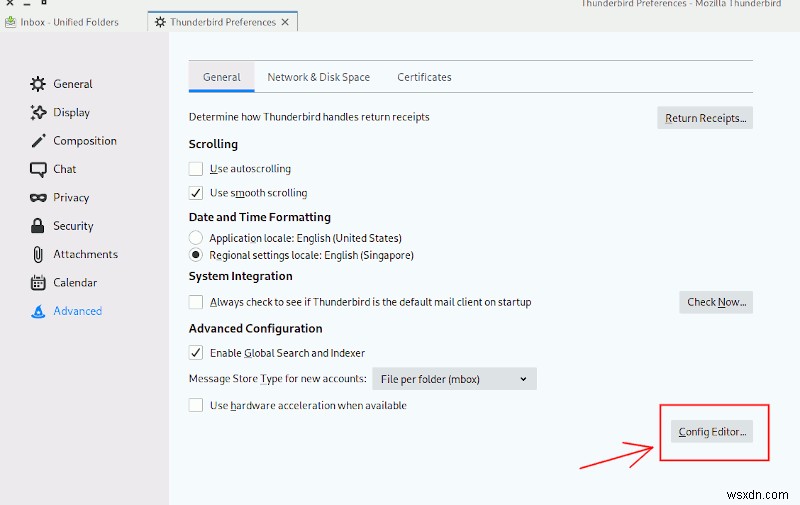Click the Display sparkle icon
Screen dimensions: 800x505
coord(38,112)
